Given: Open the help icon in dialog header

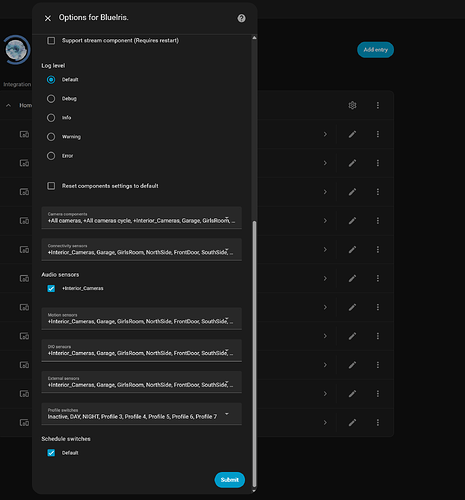Looking at the screenshot, I should [241, 18].
